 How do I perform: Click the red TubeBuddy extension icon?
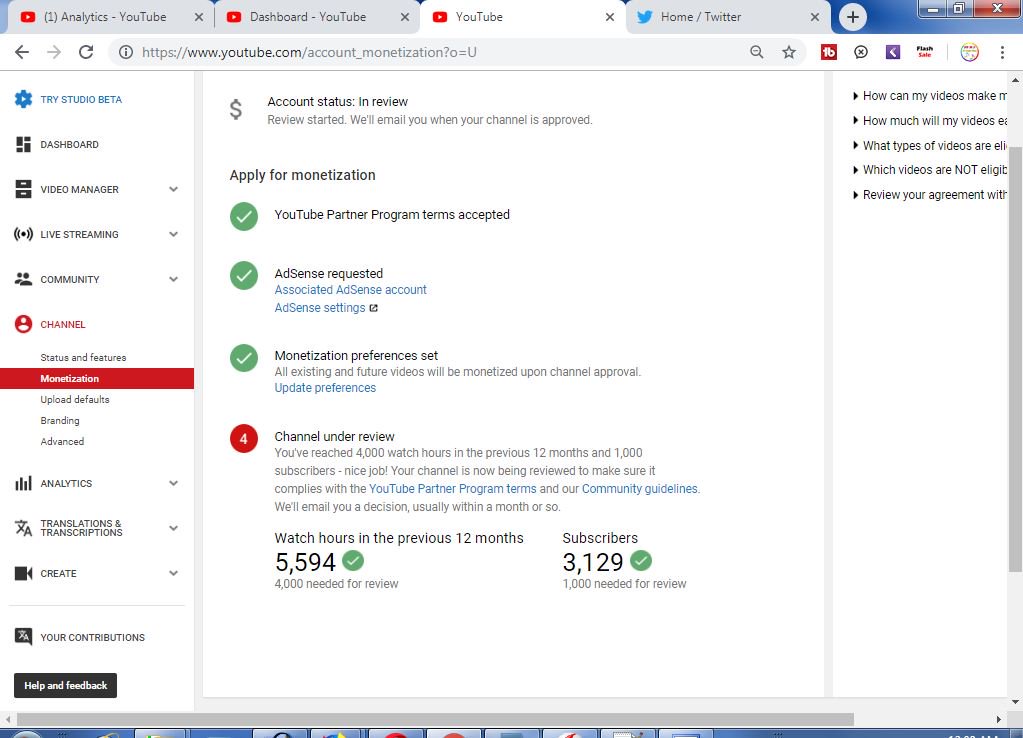tap(829, 52)
